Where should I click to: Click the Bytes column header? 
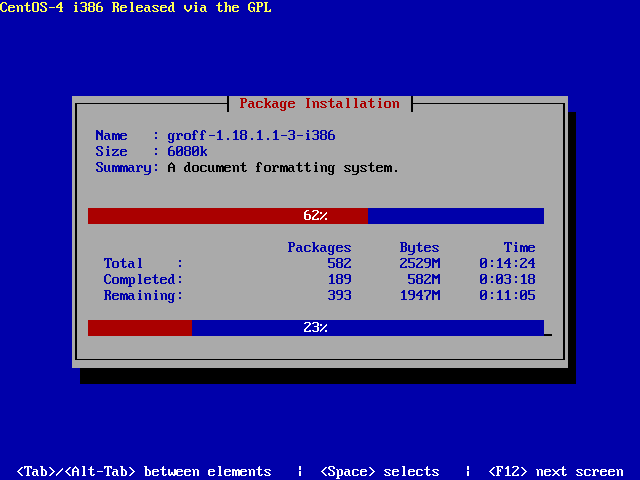(419, 247)
